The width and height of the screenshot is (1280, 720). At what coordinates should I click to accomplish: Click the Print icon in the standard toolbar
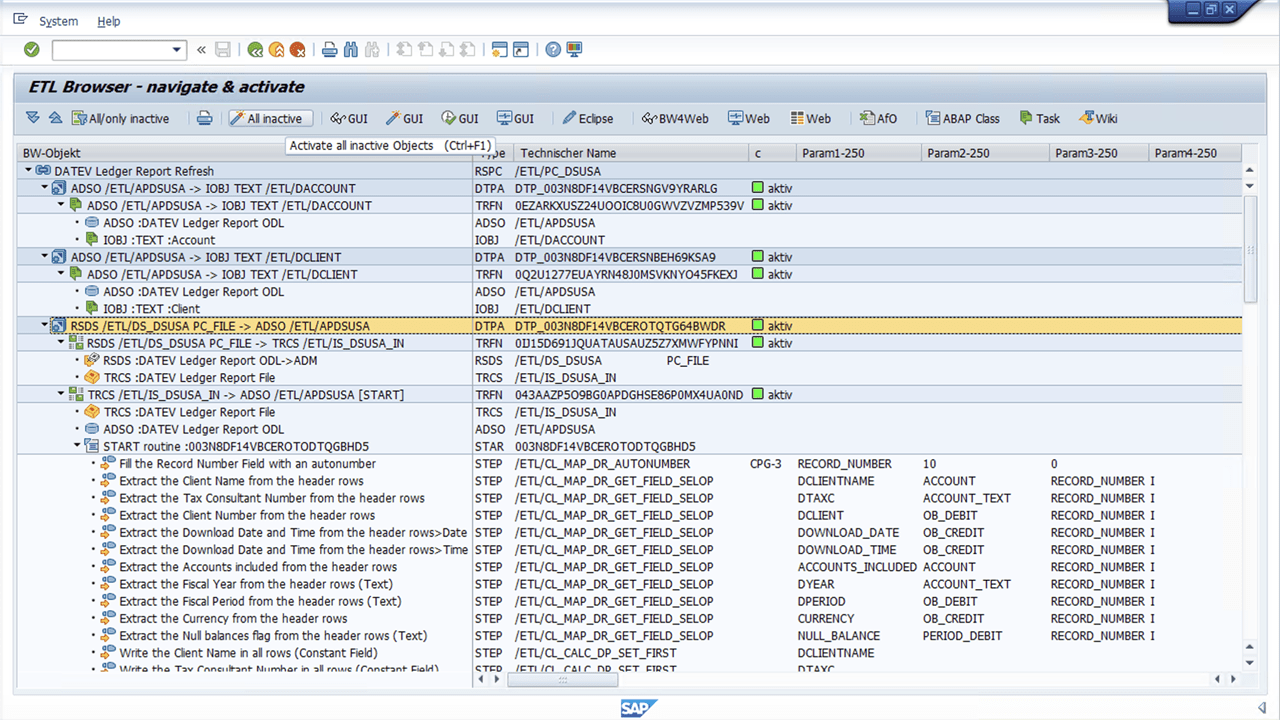point(329,49)
